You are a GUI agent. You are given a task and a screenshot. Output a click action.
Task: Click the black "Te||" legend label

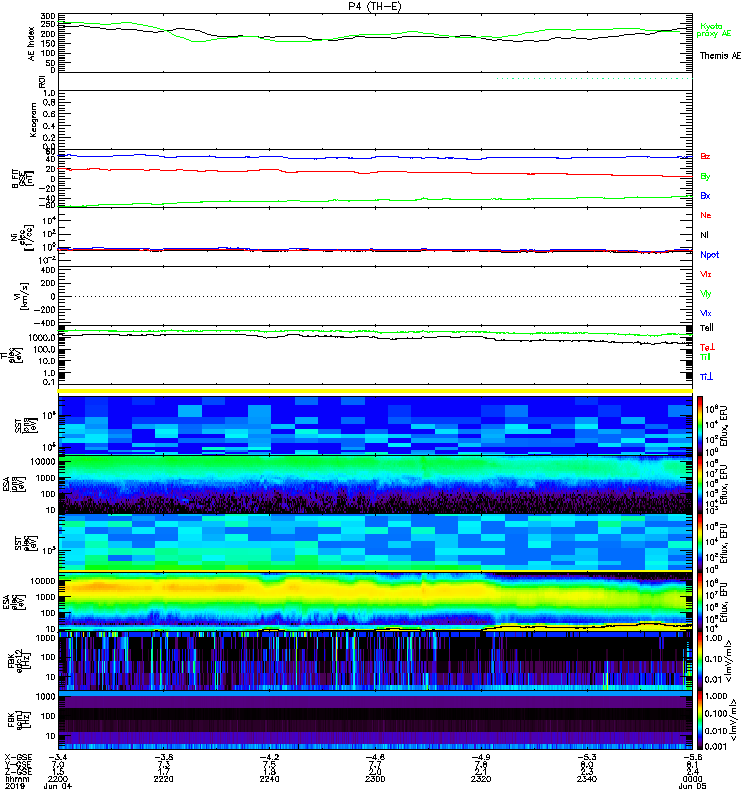click(707, 328)
